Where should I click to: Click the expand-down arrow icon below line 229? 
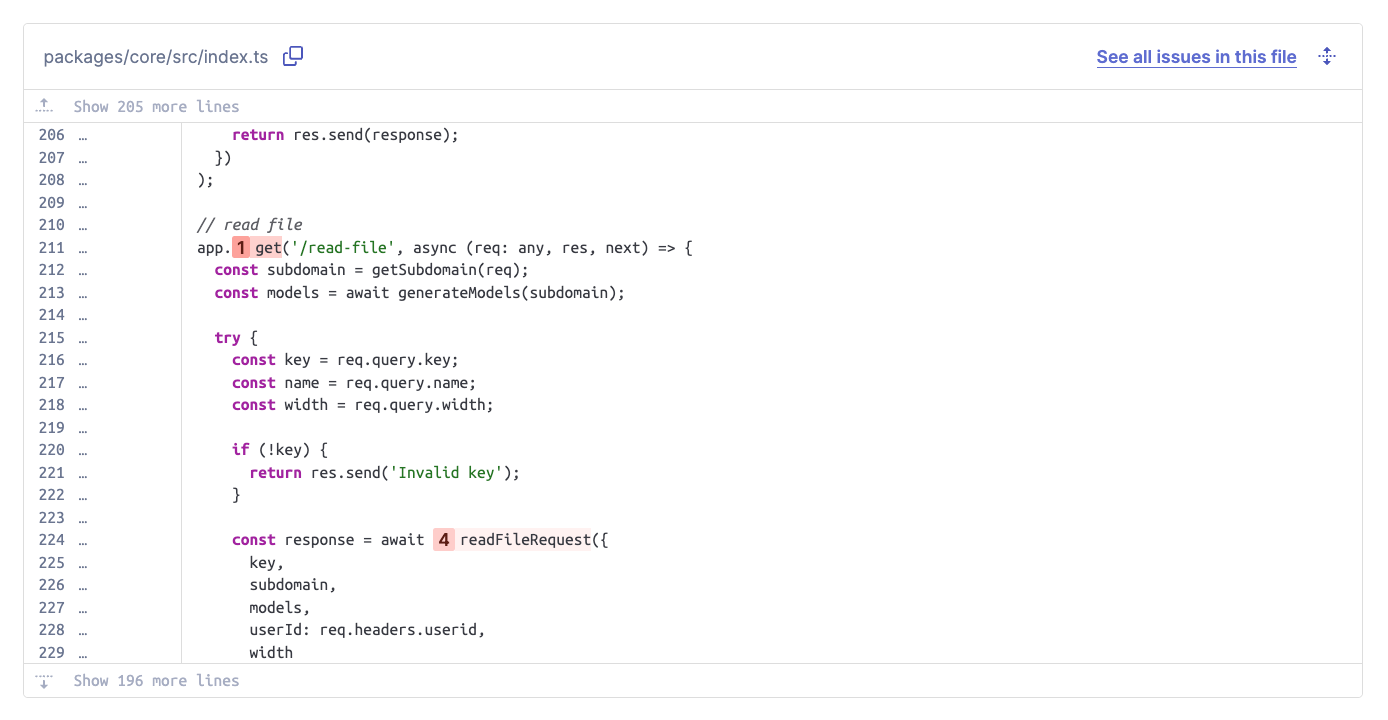tap(44, 681)
